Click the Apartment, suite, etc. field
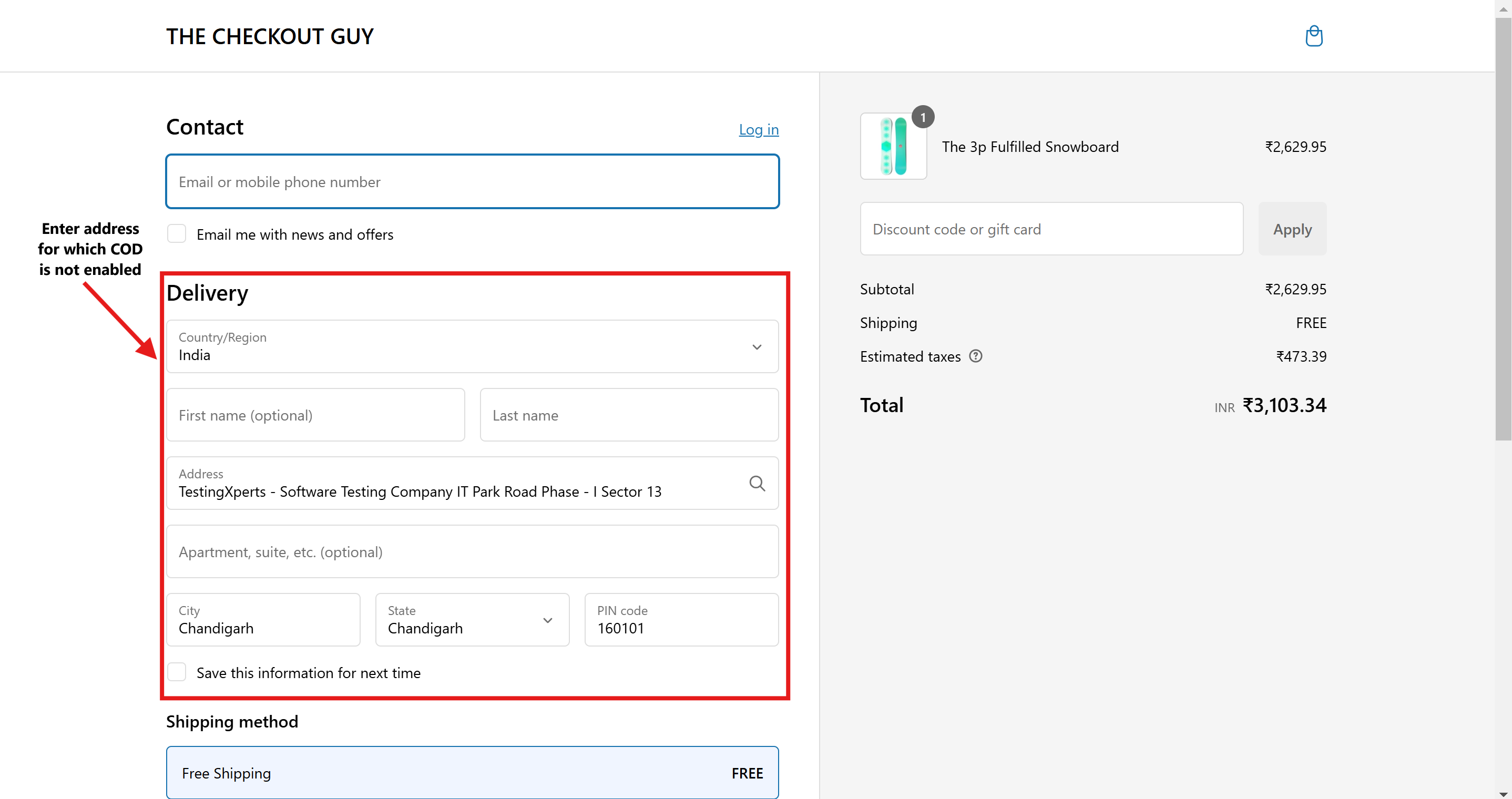The image size is (1512, 799). coord(472,552)
